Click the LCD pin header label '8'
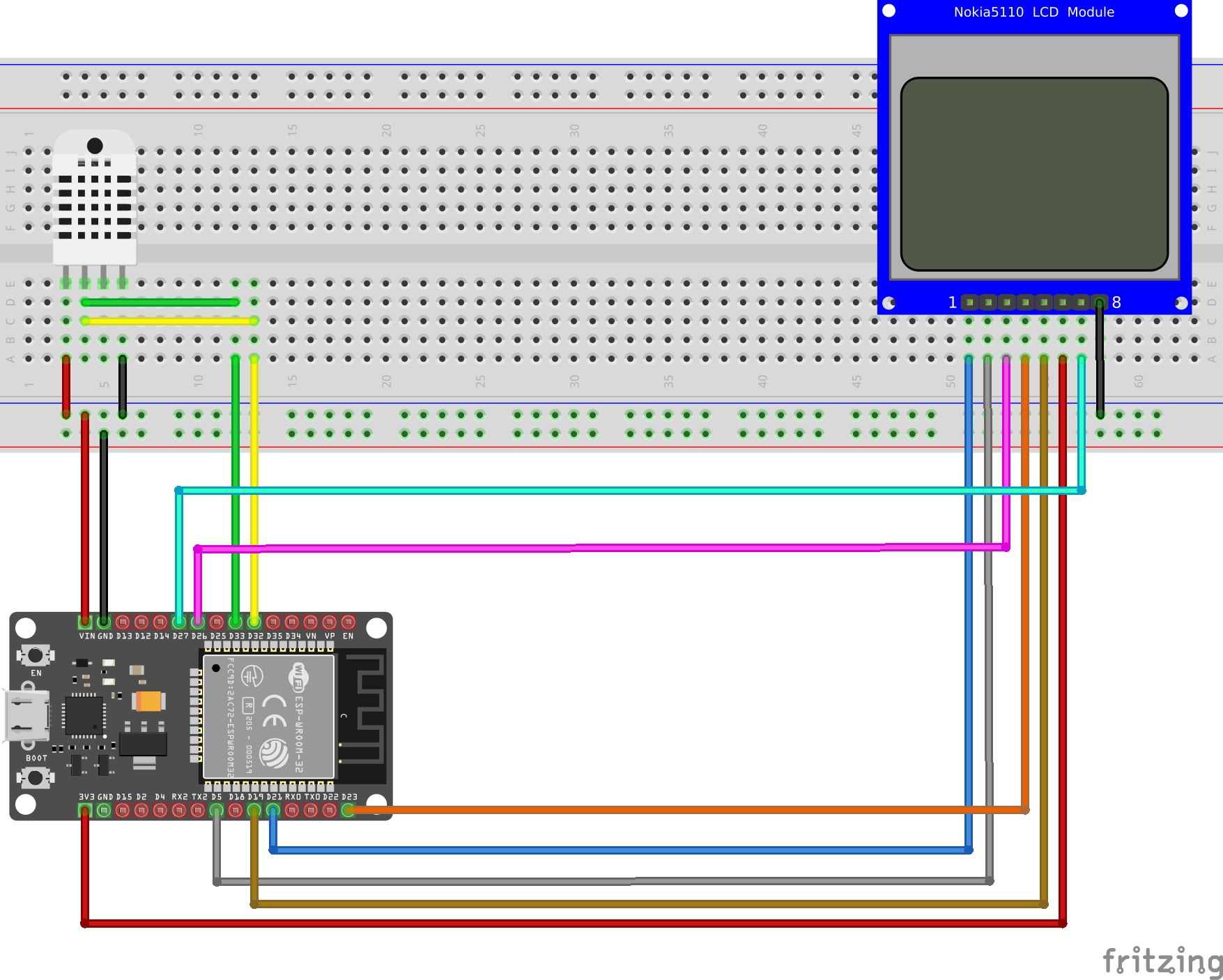 click(x=1116, y=303)
